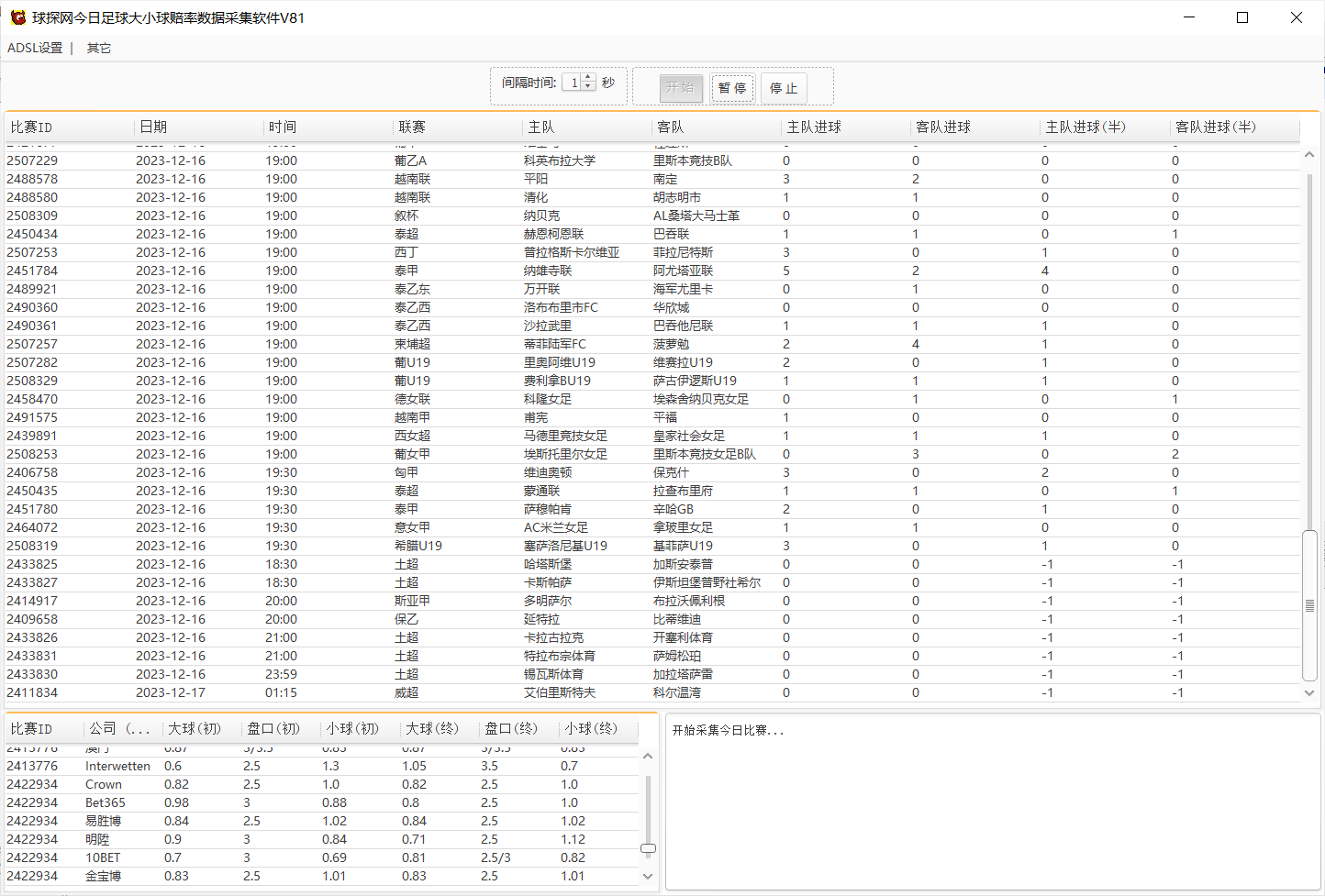Select the Interwetten odds row
The width and height of the screenshot is (1325, 896).
pyautogui.click(x=322, y=766)
